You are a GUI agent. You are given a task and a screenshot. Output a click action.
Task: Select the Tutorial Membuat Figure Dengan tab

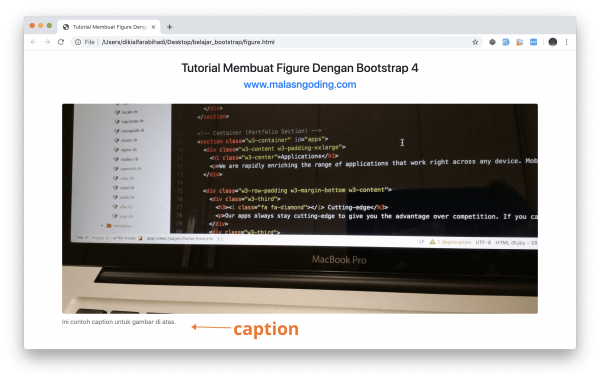pos(109,27)
